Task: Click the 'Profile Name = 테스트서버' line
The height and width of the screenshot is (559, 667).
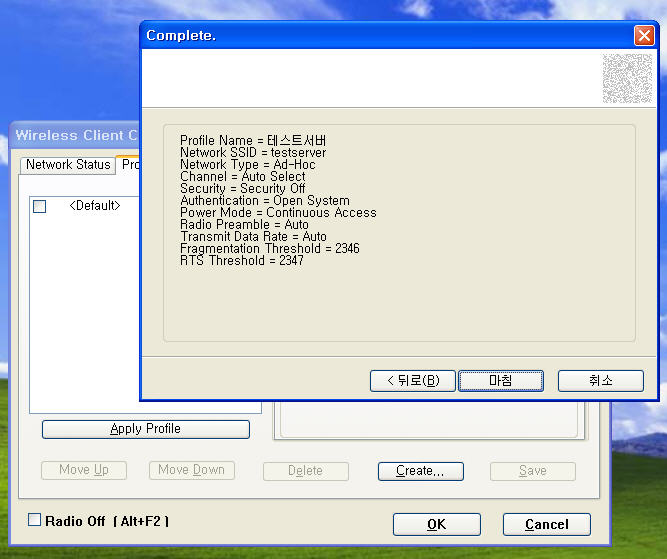Action: click(x=253, y=140)
